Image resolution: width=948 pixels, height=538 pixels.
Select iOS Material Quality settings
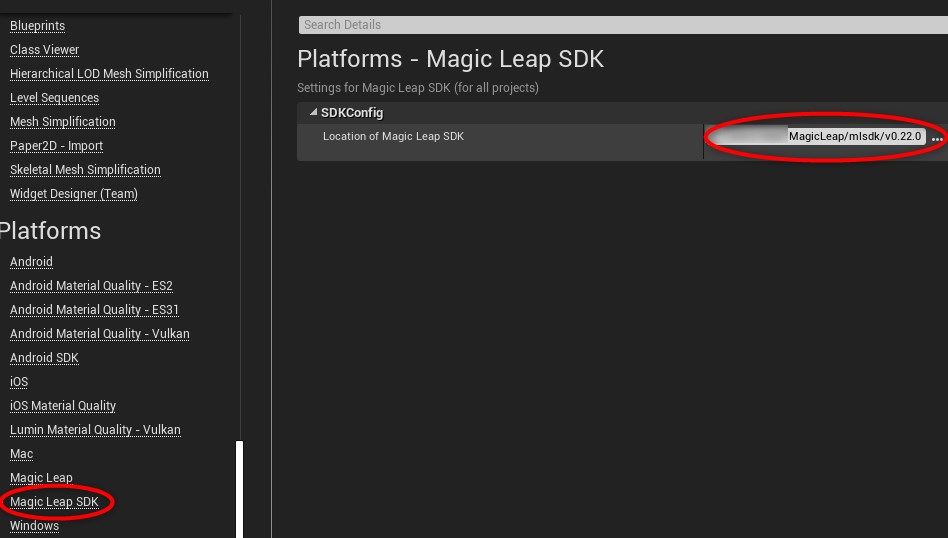(63, 406)
